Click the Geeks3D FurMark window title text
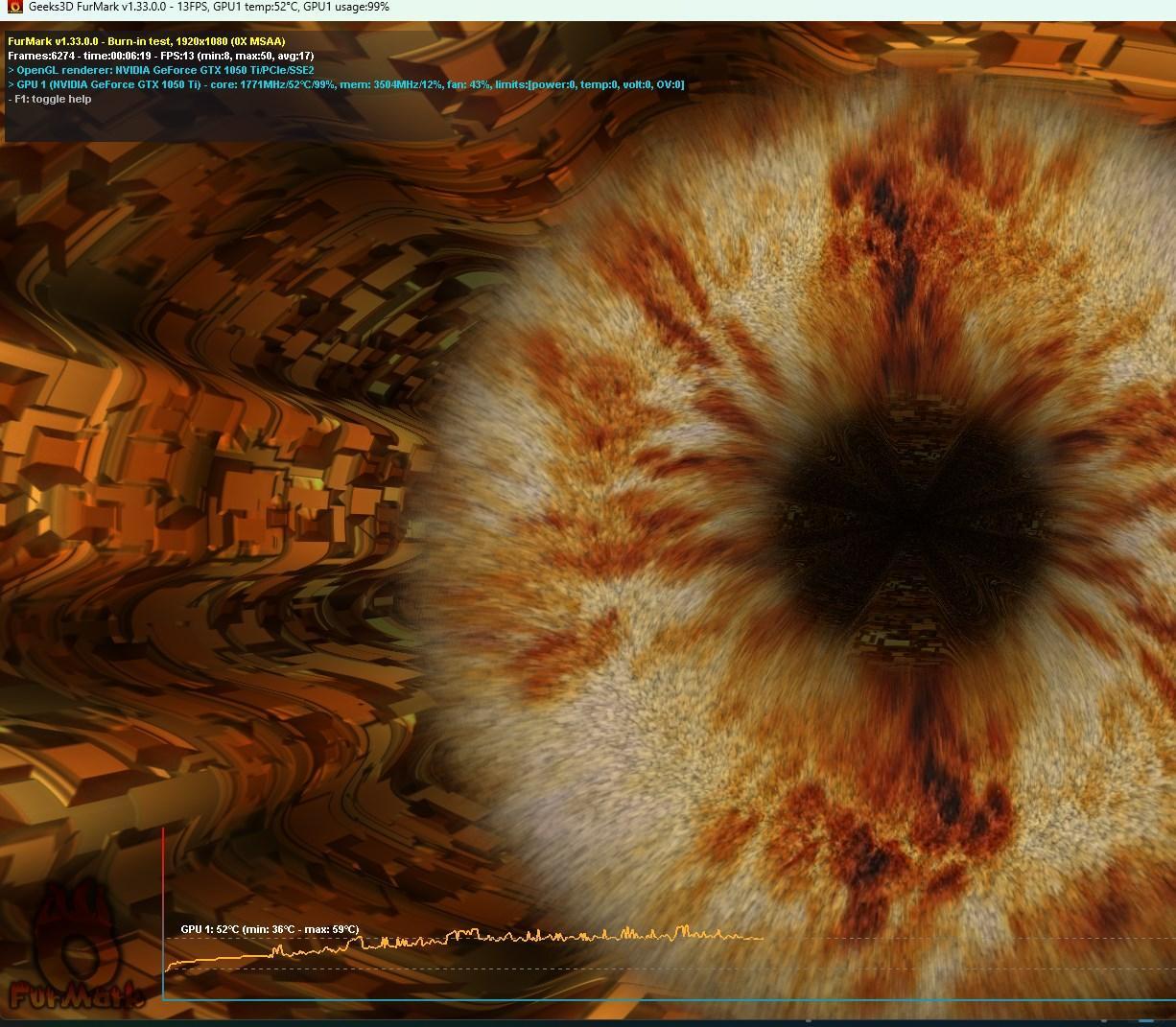The width and height of the screenshot is (1176, 1027). (208, 8)
